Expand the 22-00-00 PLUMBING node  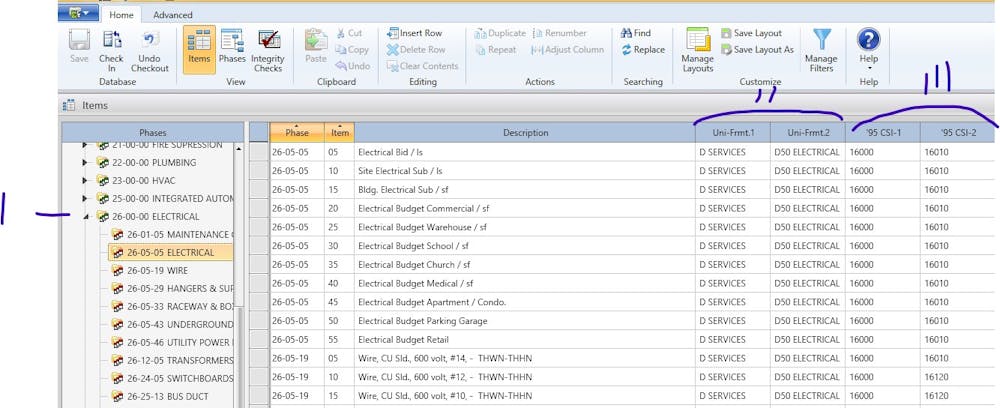click(85, 163)
